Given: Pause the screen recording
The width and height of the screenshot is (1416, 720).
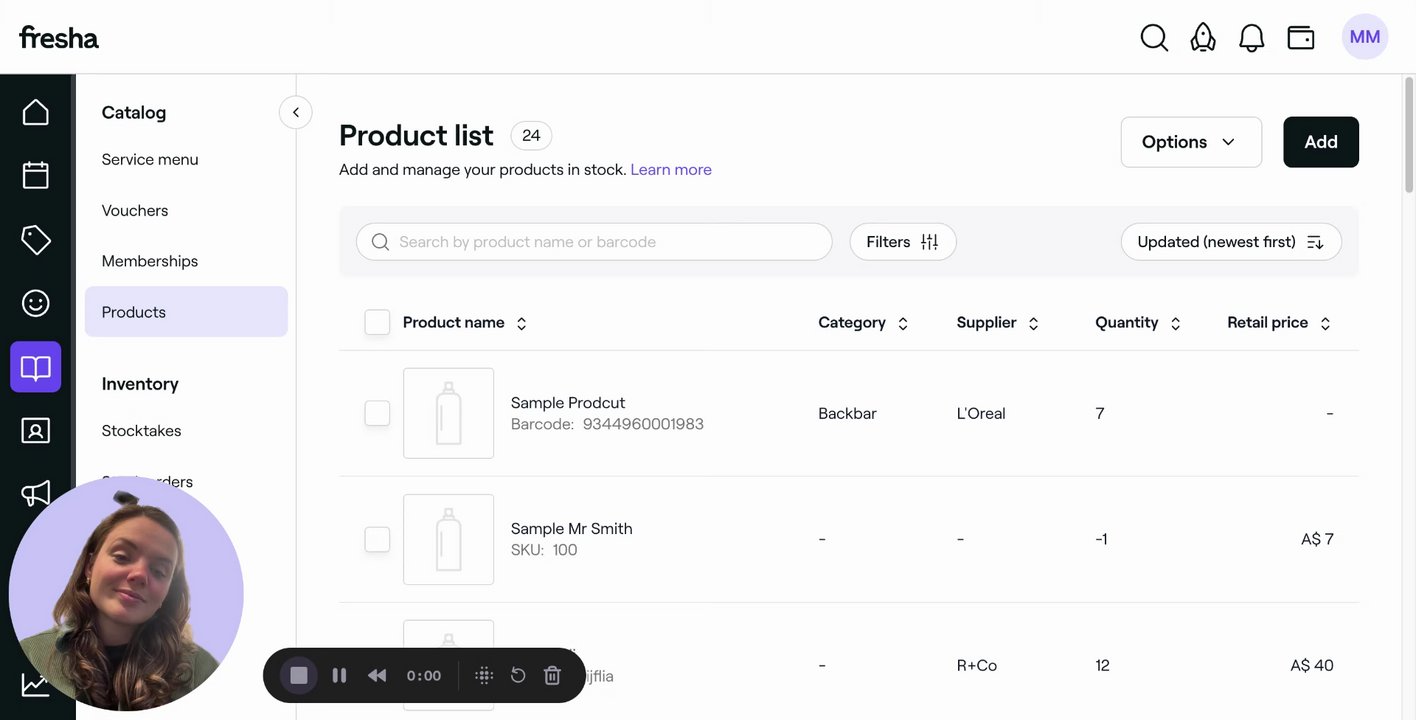Looking at the screenshot, I should tap(339, 675).
